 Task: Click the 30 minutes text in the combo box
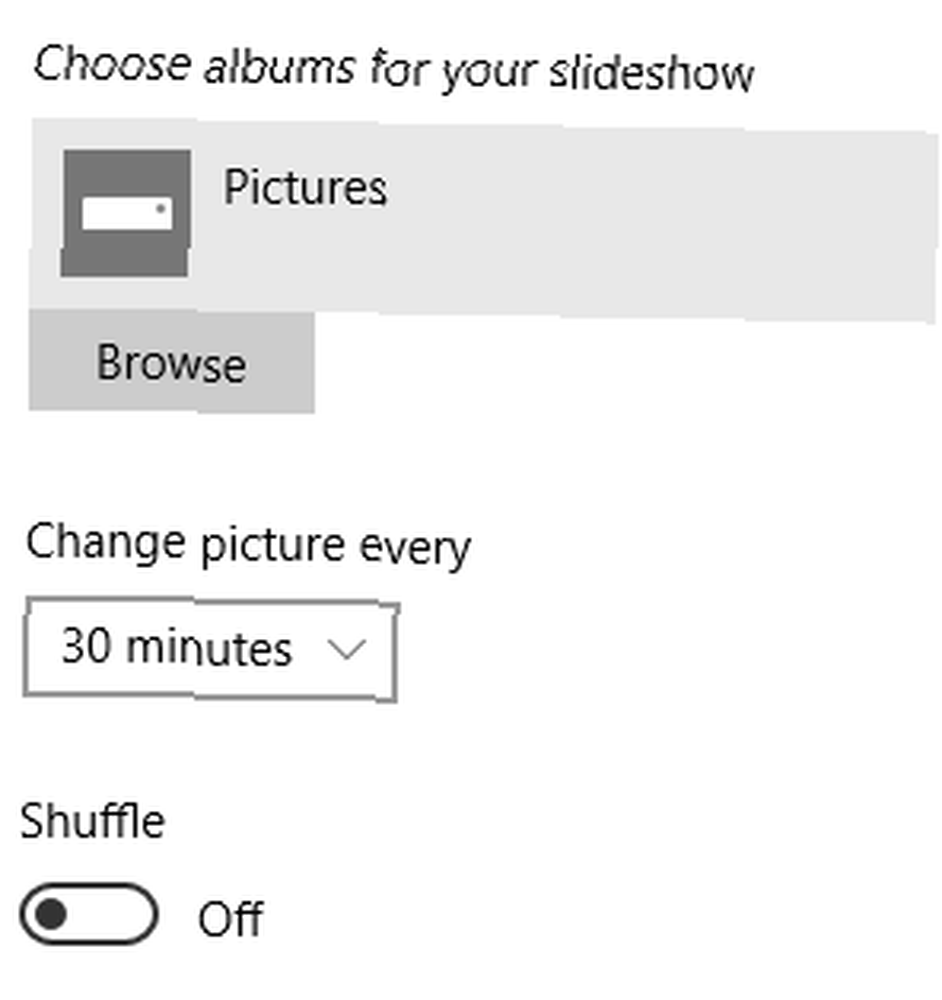pyautogui.click(x=177, y=647)
